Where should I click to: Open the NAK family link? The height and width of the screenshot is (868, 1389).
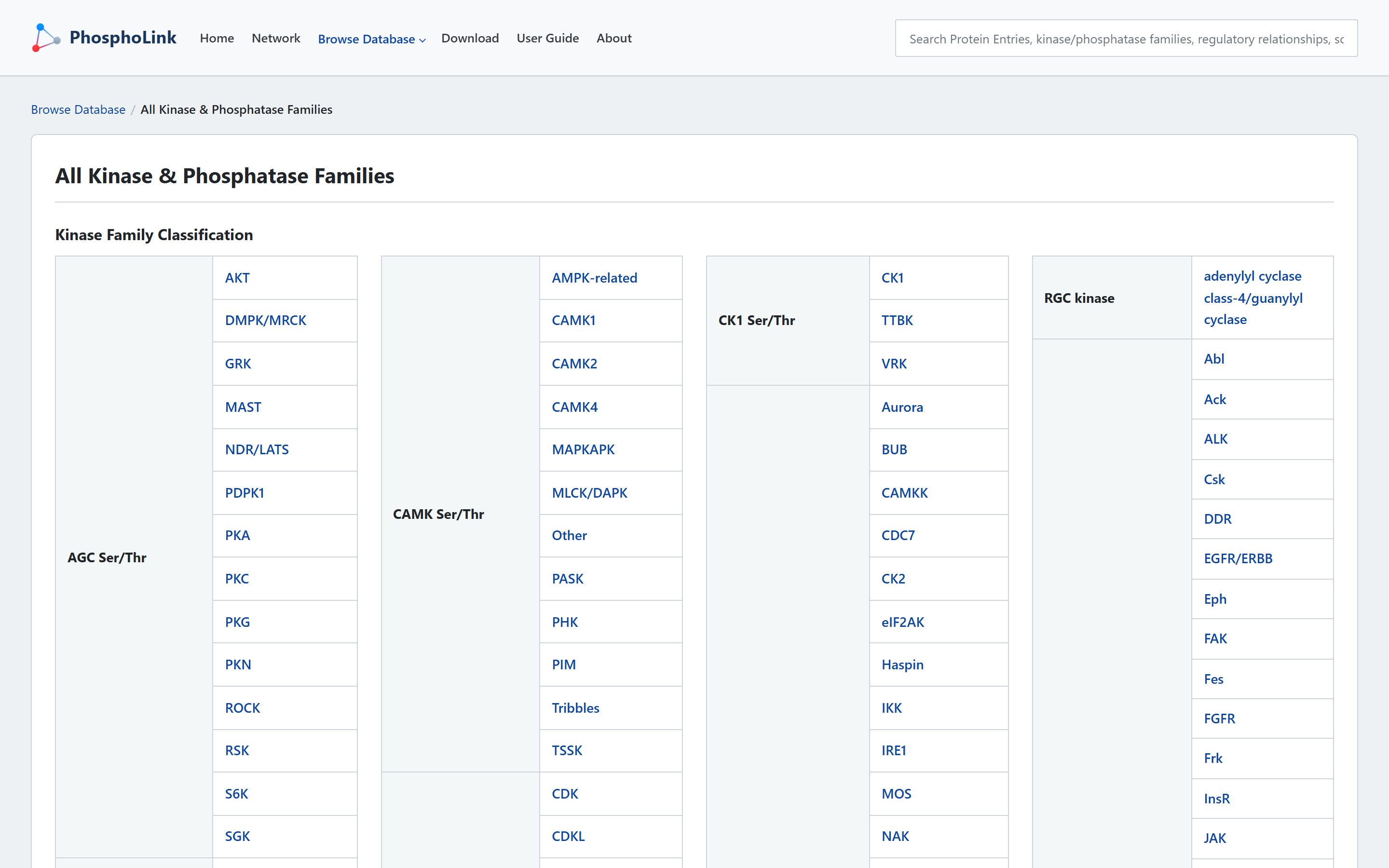(896, 837)
